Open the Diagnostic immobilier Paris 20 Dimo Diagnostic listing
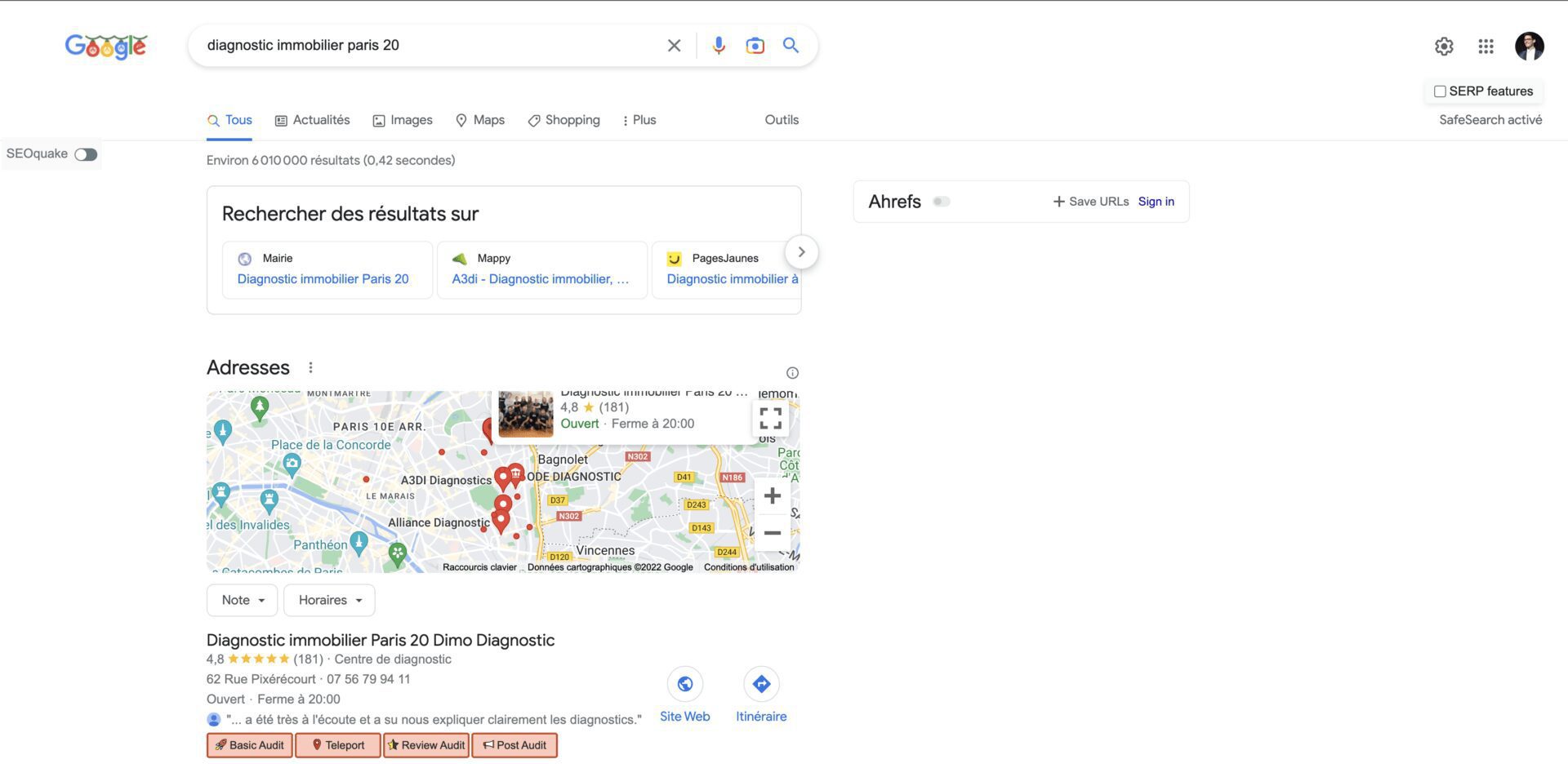 coord(381,640)
